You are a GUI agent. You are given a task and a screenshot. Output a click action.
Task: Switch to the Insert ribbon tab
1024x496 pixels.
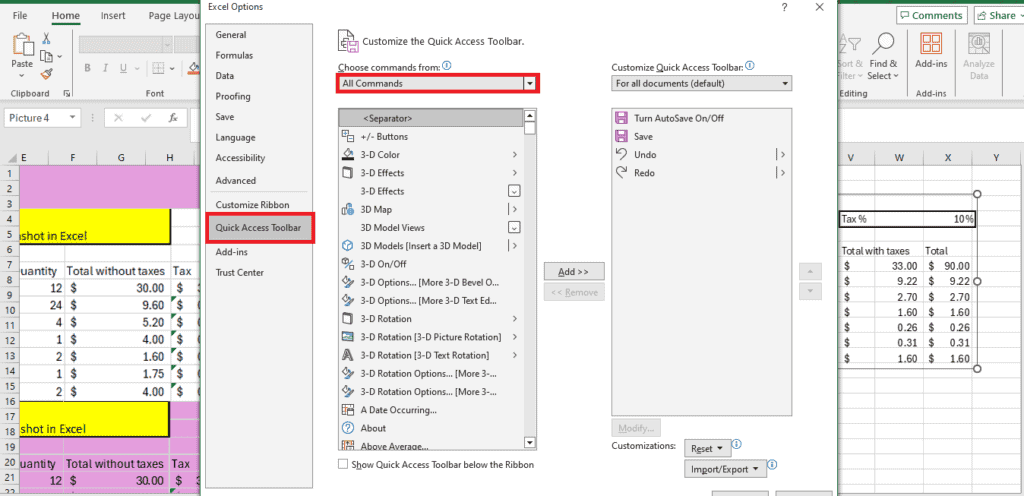click(x=113, y=15)
